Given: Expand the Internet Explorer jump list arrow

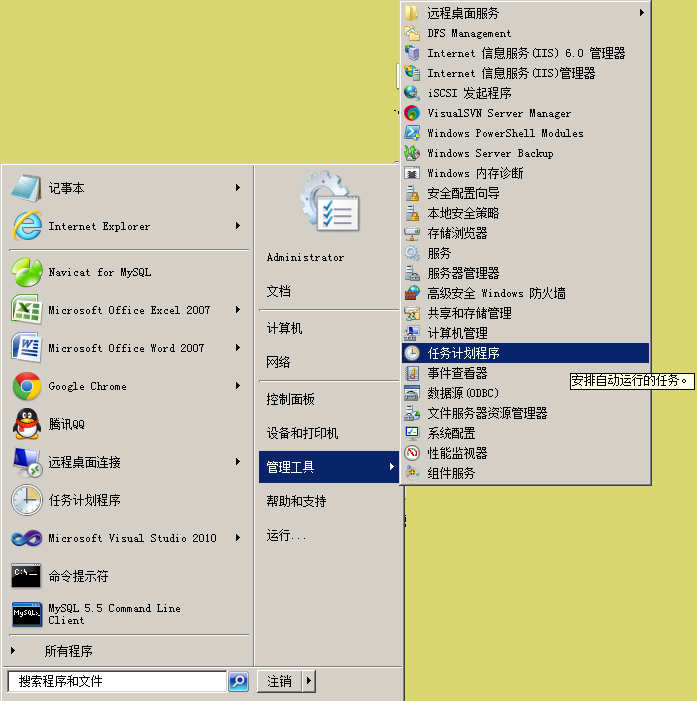Looking at the screenshot, I should click(x=238, y=226).
